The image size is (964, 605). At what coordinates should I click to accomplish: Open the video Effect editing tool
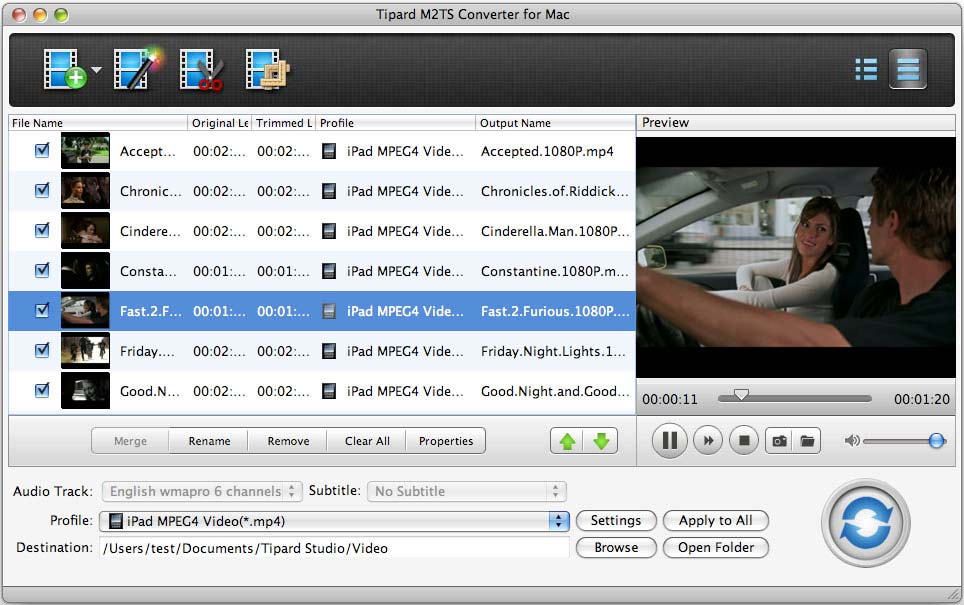point(135,70)
